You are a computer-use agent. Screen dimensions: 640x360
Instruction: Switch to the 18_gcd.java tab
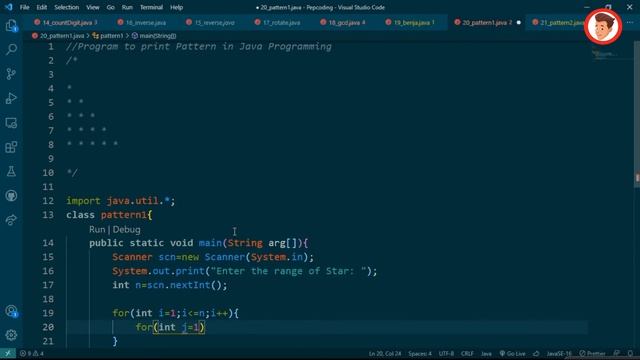click(x=347, y=22)
